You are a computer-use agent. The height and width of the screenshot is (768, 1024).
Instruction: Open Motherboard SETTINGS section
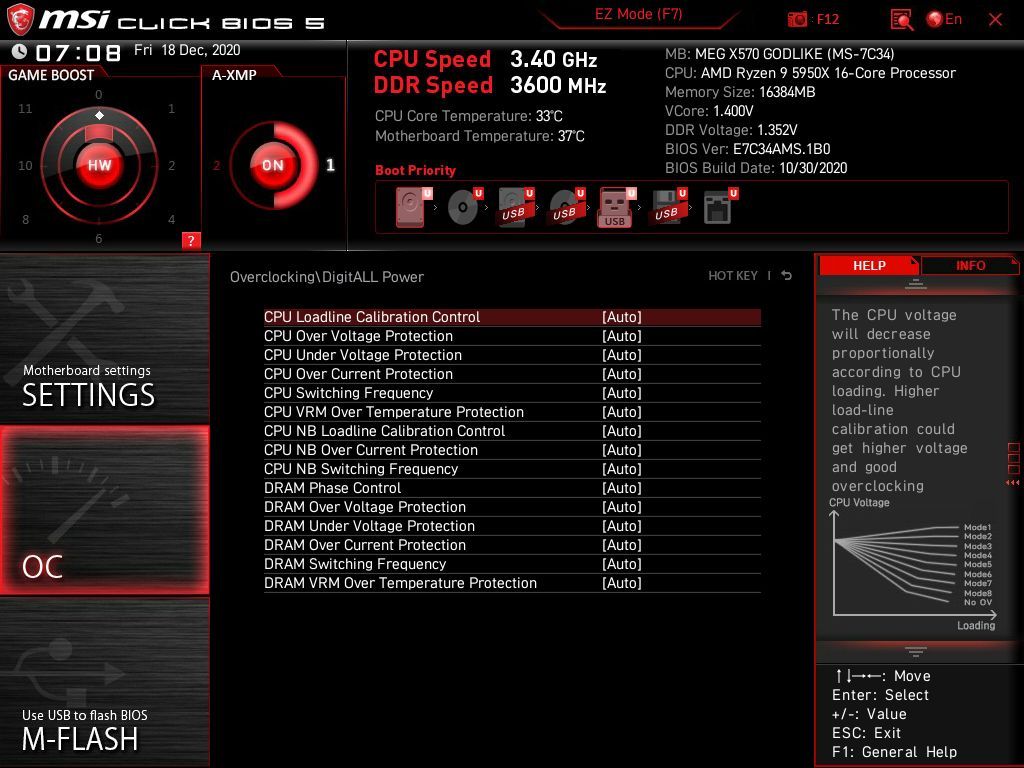[x=104, y=339]
